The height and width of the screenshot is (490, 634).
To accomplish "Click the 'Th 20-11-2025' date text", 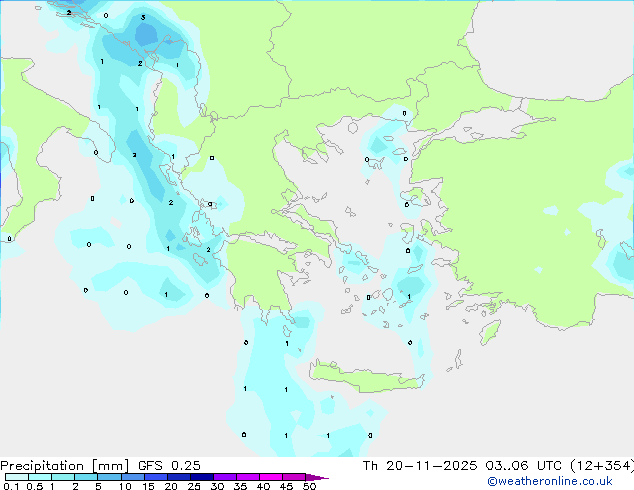I will (420, 466).
